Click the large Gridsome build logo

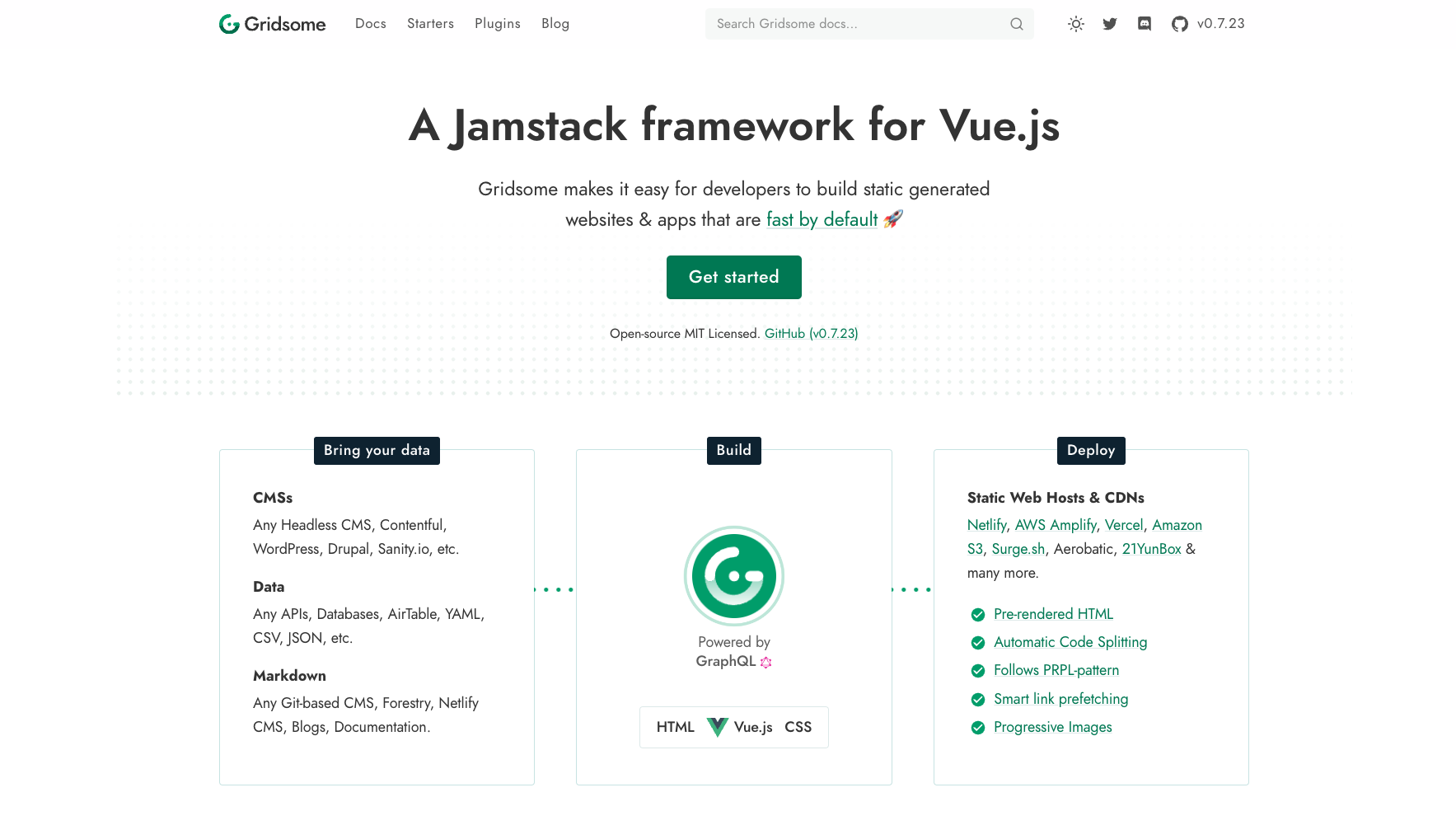[733, 575]
